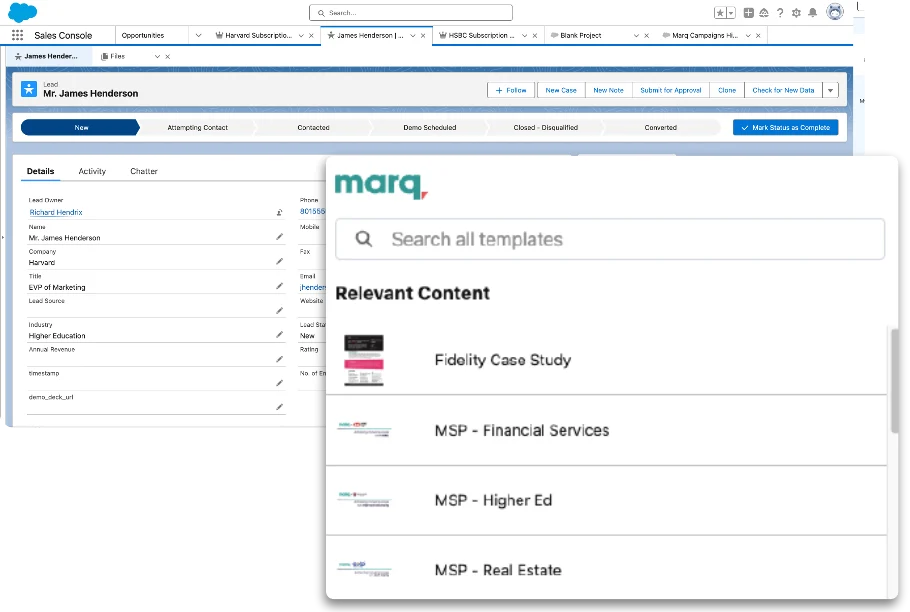Edit the Industry field pencil icon
910x612 pixels.
point(280,335)
